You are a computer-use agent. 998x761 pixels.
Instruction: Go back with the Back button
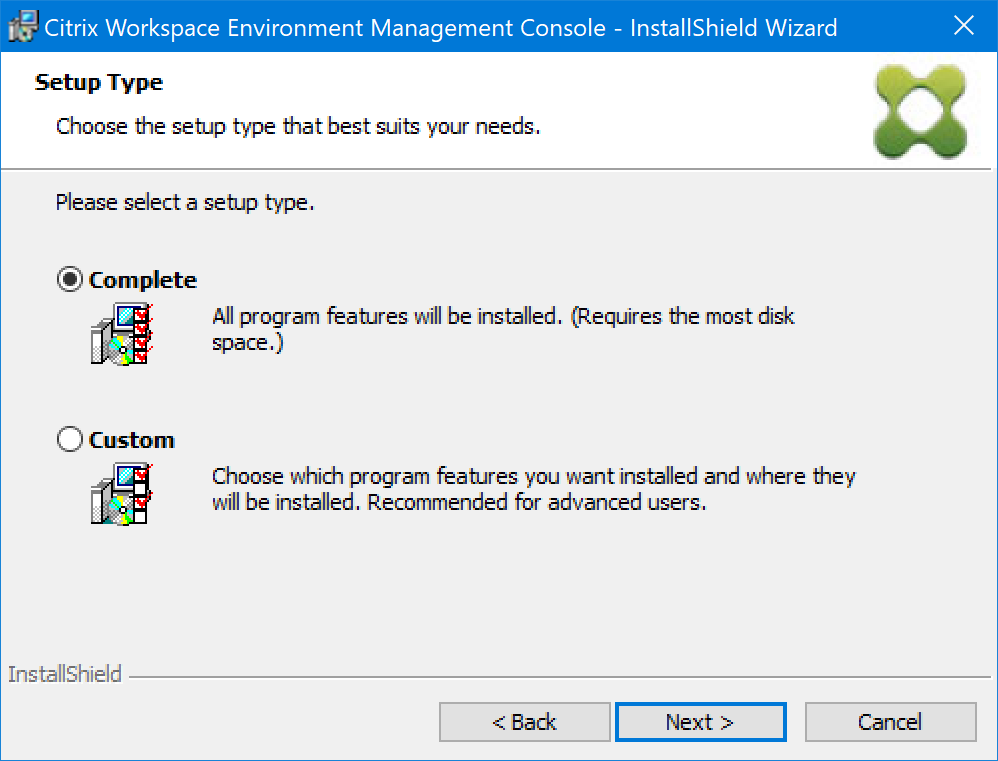click(524, 722)
